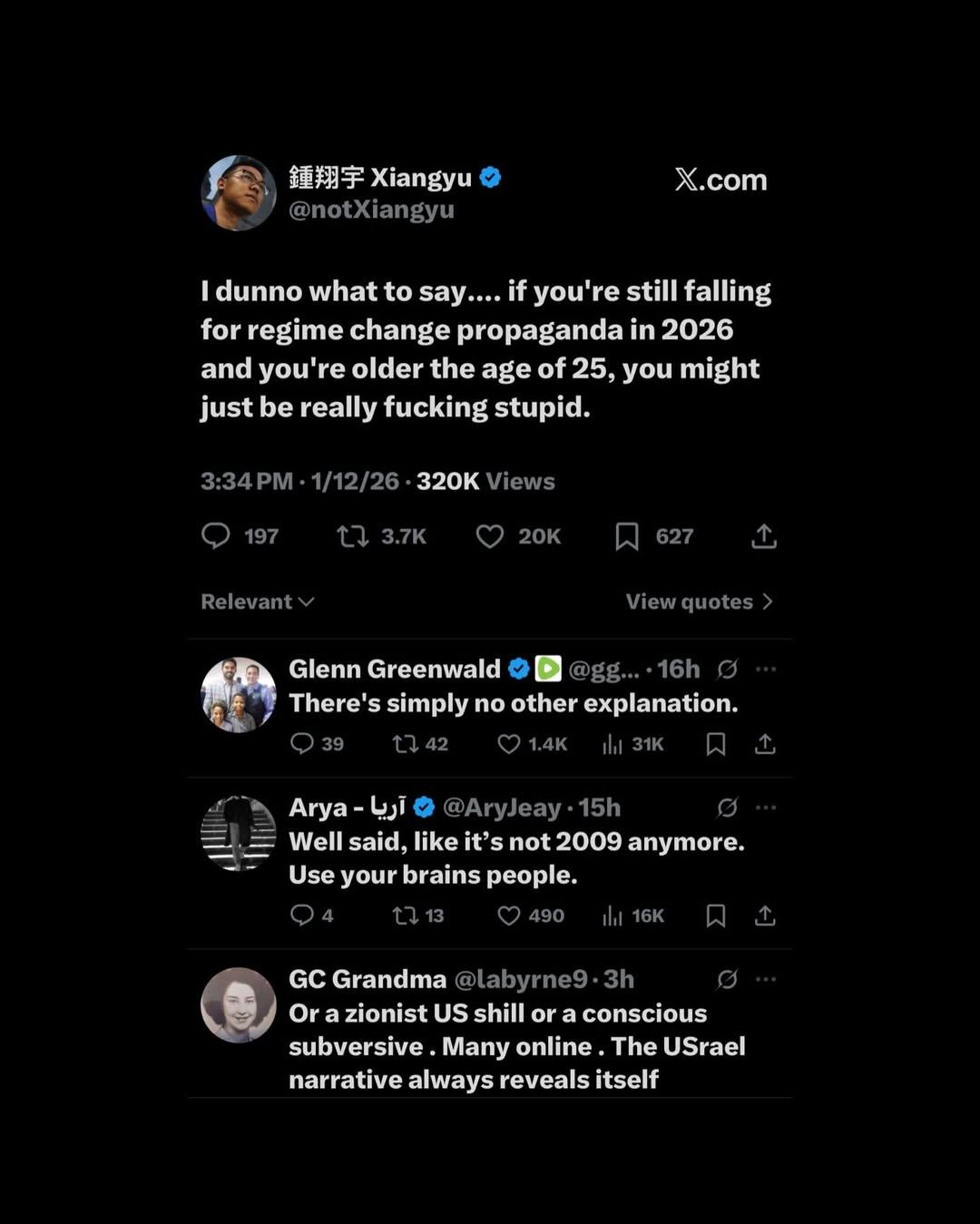
Task: Repost the main Xiangyu post
Action: click(353, 536)
